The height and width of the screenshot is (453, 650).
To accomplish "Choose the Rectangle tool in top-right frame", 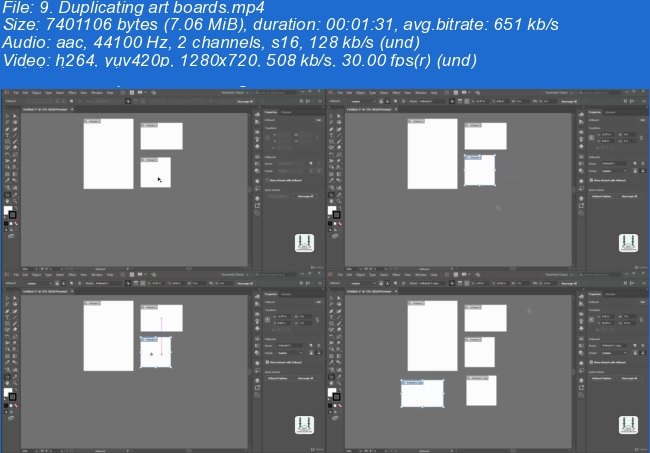I will point(331,141).
